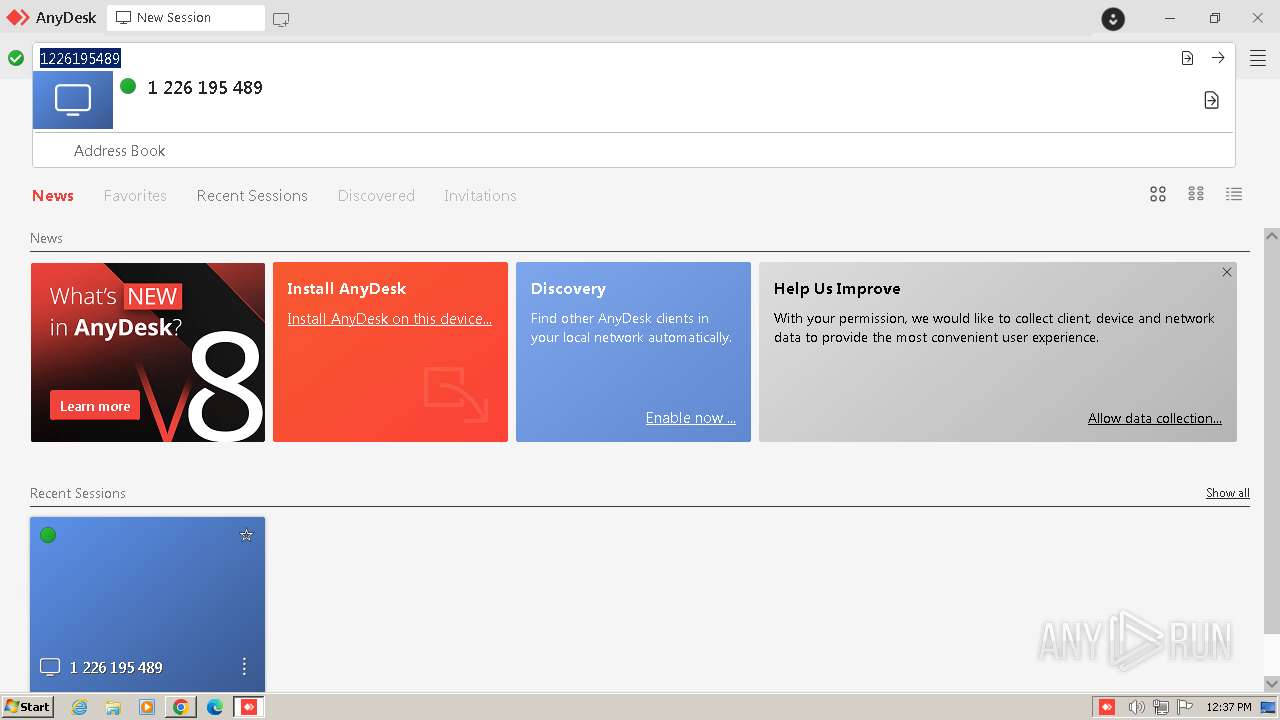Click the What's NEW in AnyDesk card
Image resolution: width=1280 pixels, height=720 pixels.
point(148,352)
